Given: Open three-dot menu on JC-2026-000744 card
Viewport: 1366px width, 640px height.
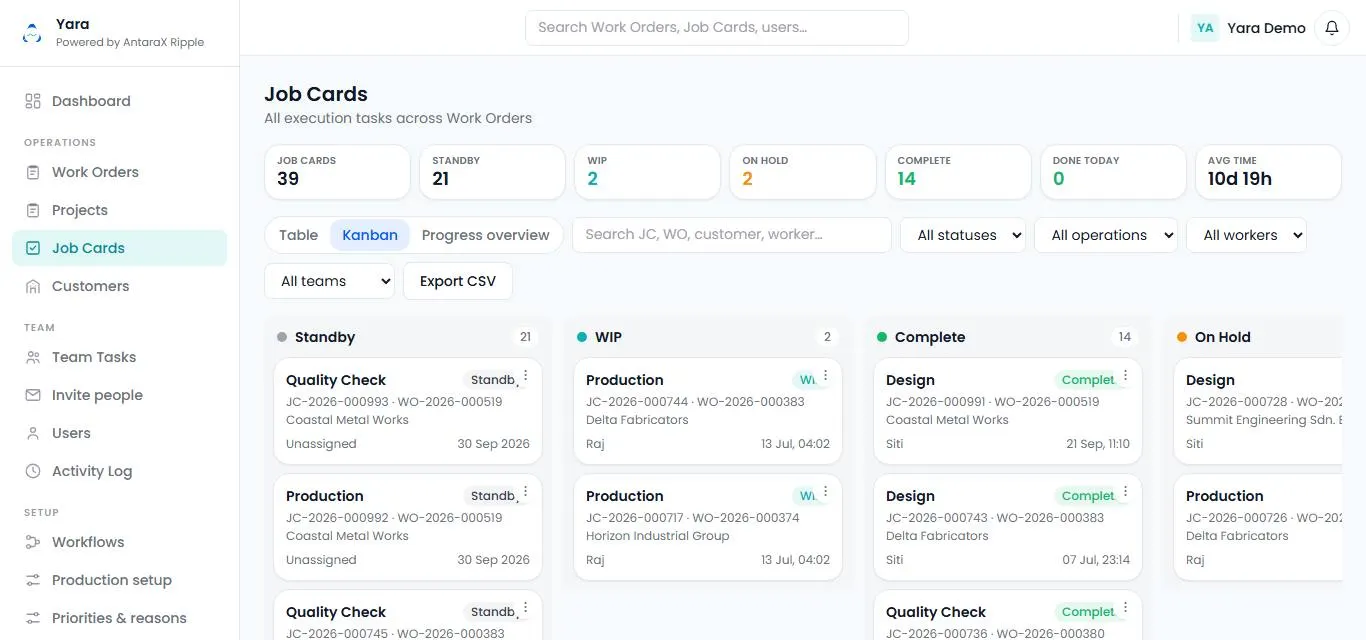Looking at the screenshot, I should [x=826, y=376].
